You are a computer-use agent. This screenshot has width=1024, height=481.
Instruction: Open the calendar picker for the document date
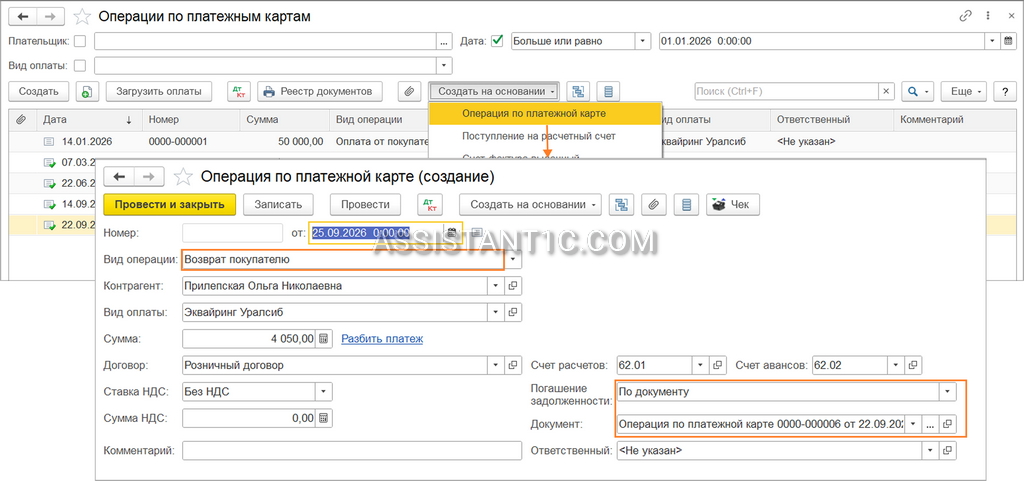point(451,233)
